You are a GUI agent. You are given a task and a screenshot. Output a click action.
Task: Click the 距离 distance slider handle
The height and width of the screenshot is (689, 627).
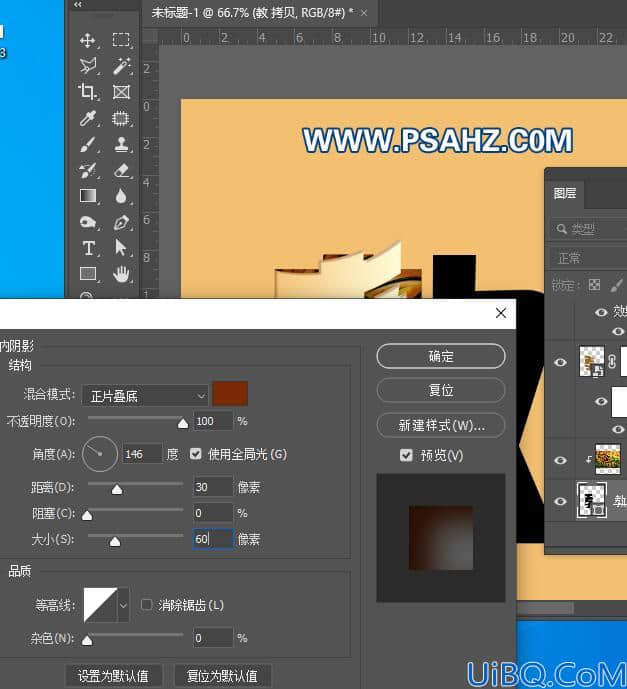(x=117, y=490)
